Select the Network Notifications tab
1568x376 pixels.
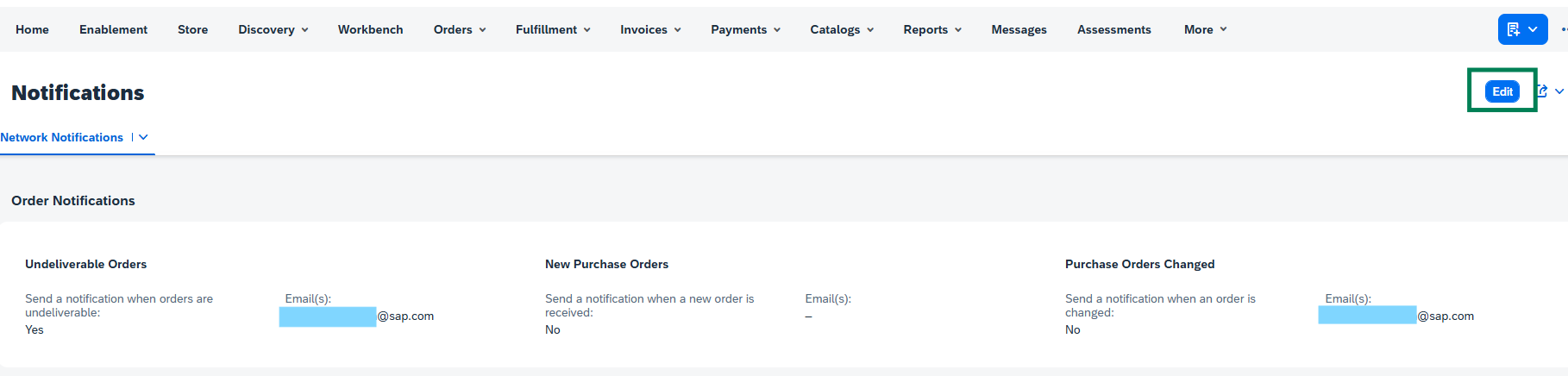tap(62, 137)
